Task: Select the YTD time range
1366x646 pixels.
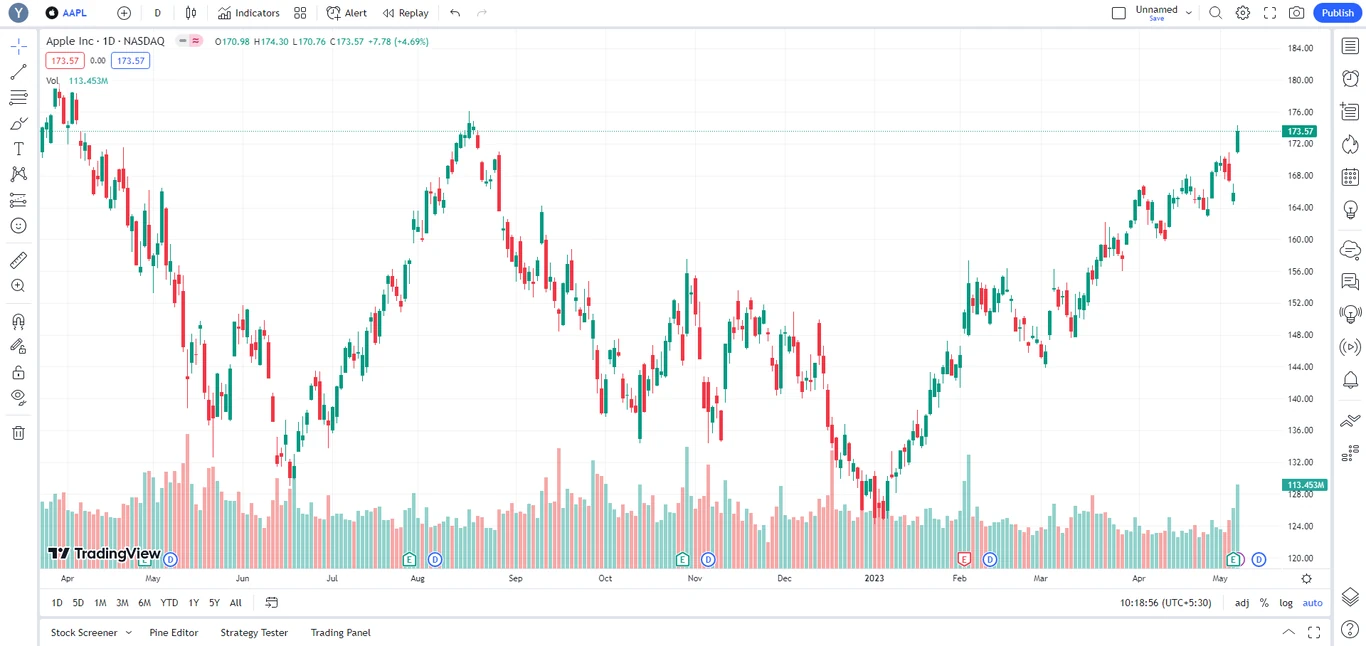Action: point(169,603)
